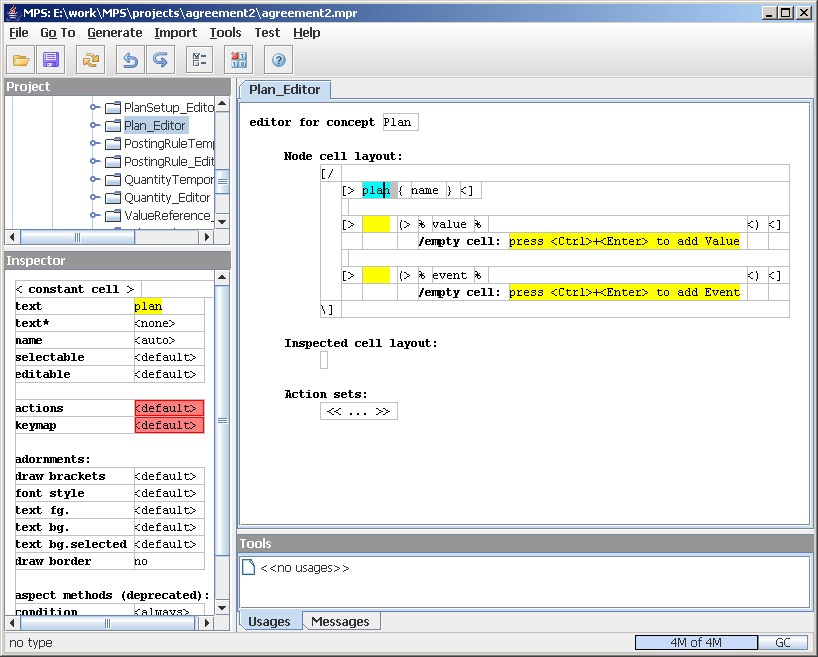Viewport: 818px width, 657px height.
Task: Open the Generate menu
Action: (x=114, y=32)
